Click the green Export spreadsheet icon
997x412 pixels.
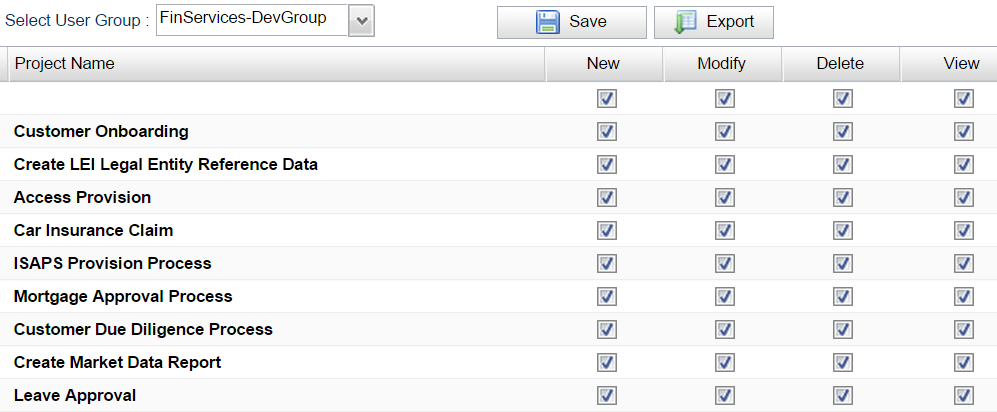(685, 22)
